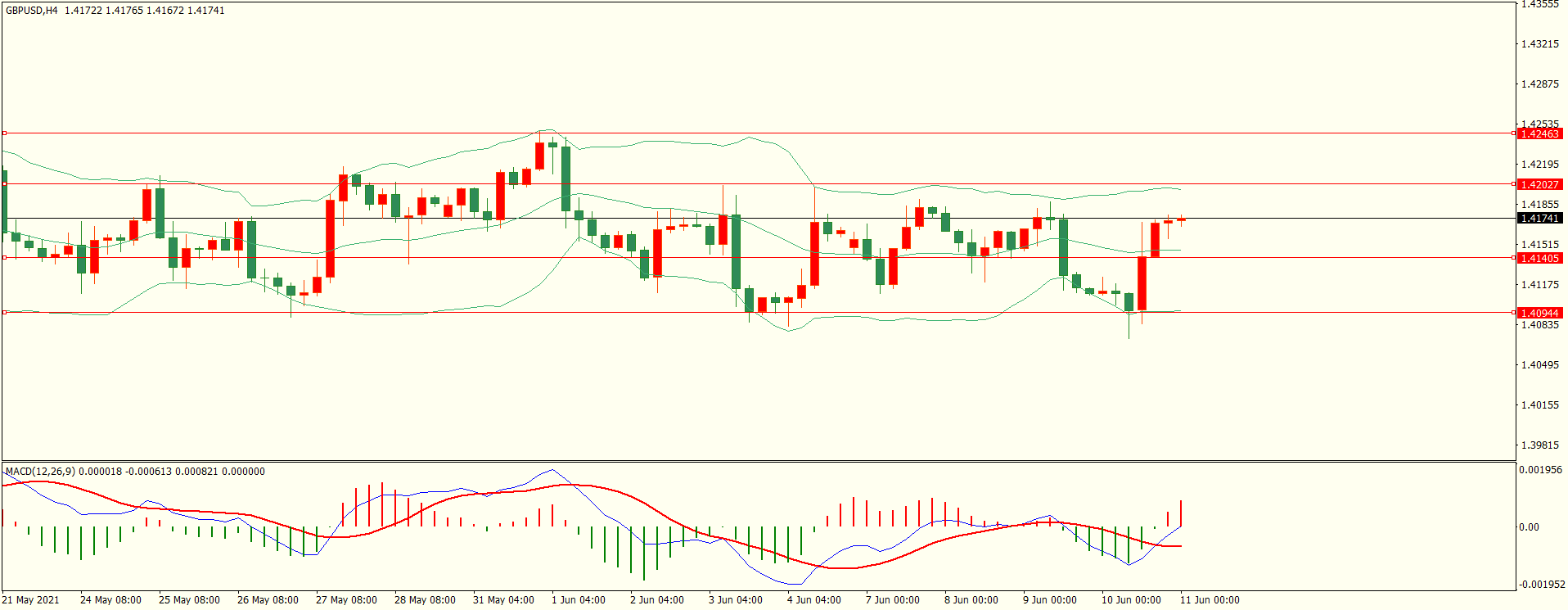Click the 1.40155 value on the price scale
The image size is (1568, 610).
1539,405
